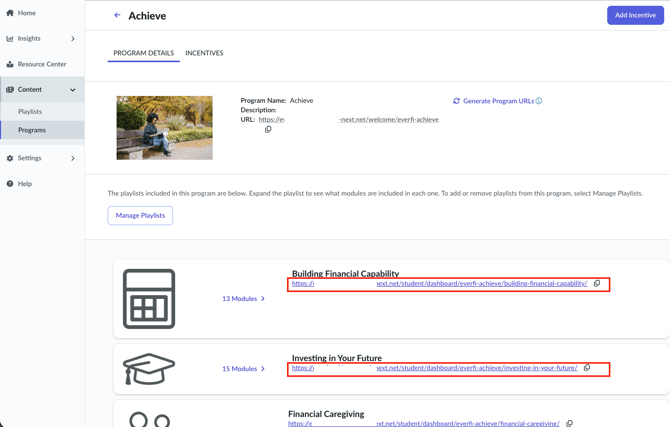Screen dimensions: 670x427
Task: Click the Achieve page heading
Action: coord(147,16)
